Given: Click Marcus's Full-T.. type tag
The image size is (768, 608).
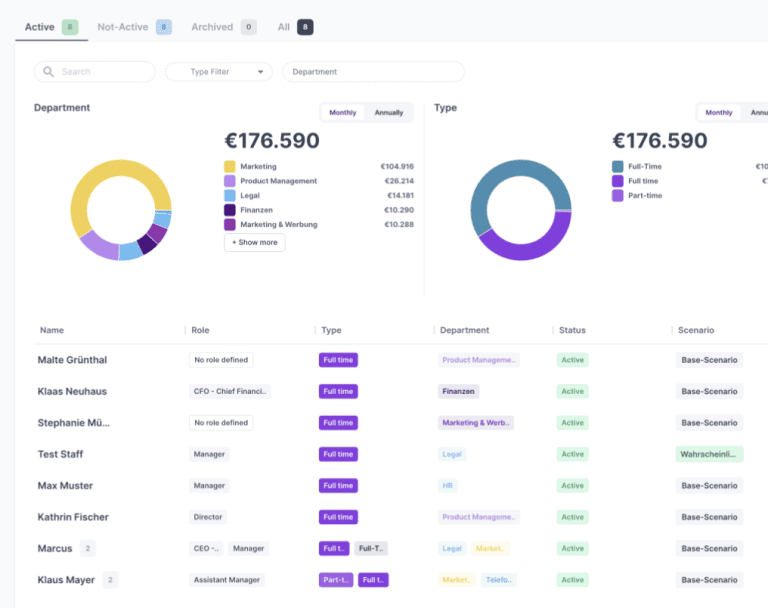Looking at the screenshot, I should (x=371, y=548).
